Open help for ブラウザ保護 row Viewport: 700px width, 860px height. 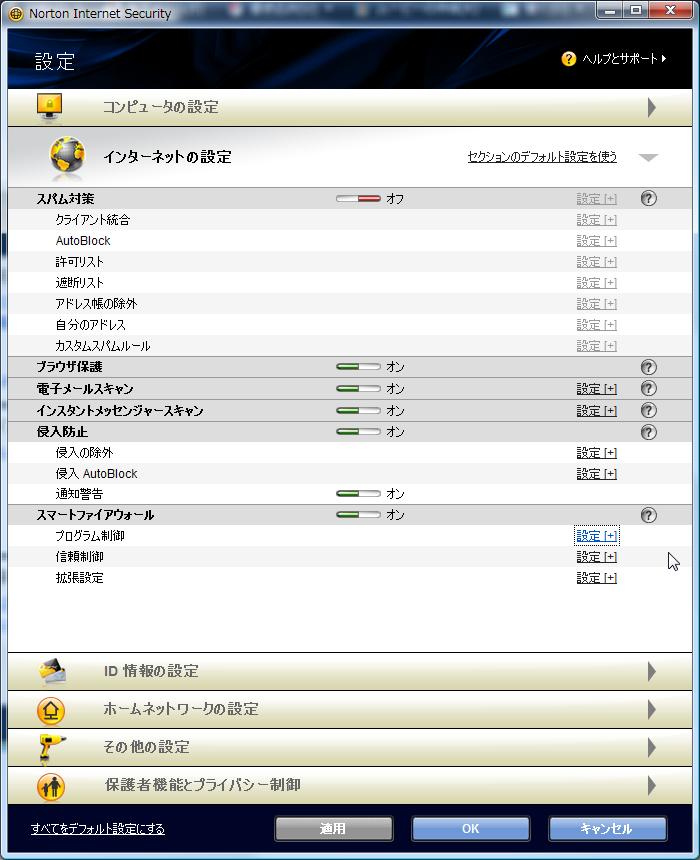(648, 367)
